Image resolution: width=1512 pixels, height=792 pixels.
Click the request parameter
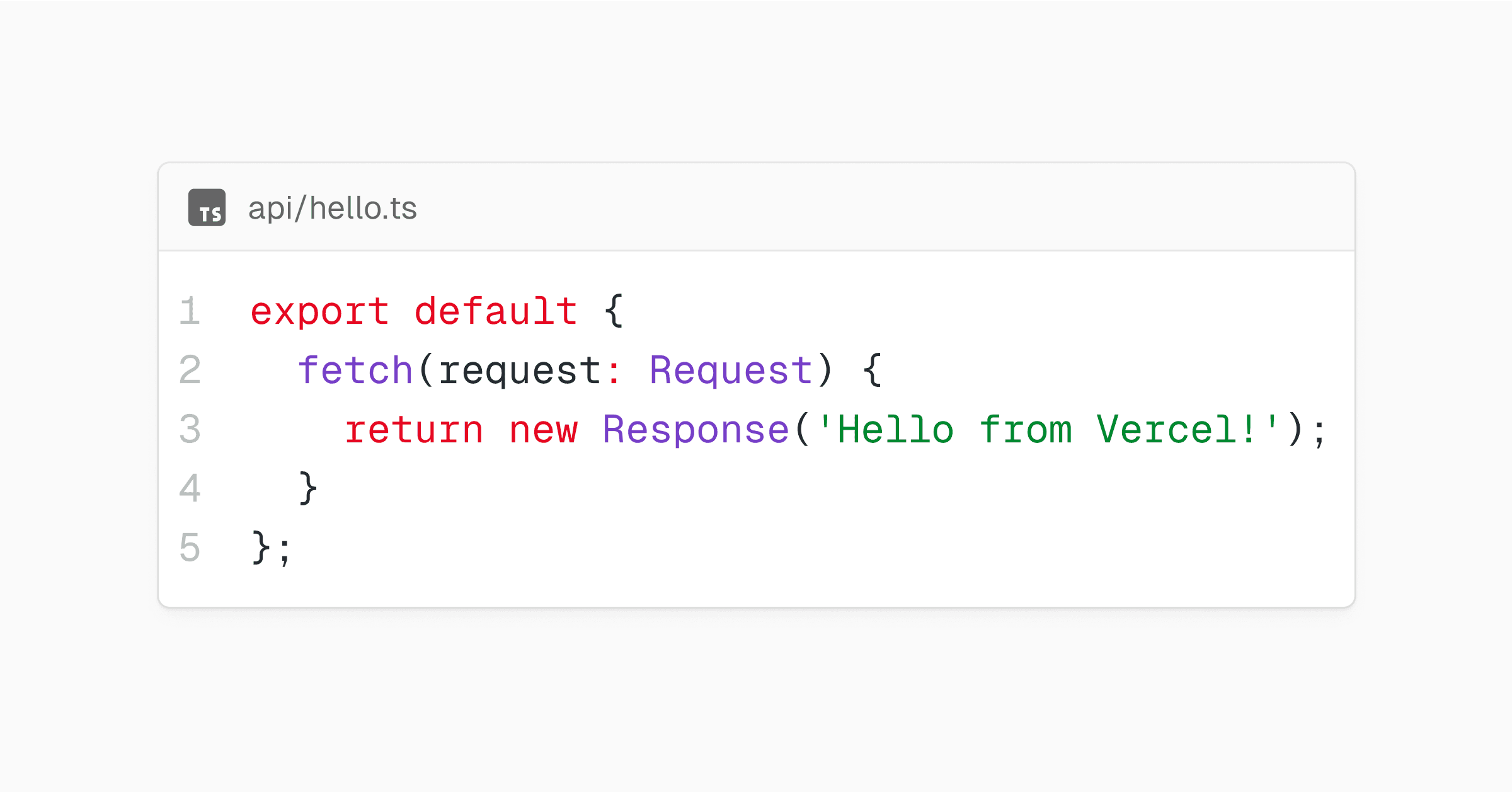coord(520,371)
